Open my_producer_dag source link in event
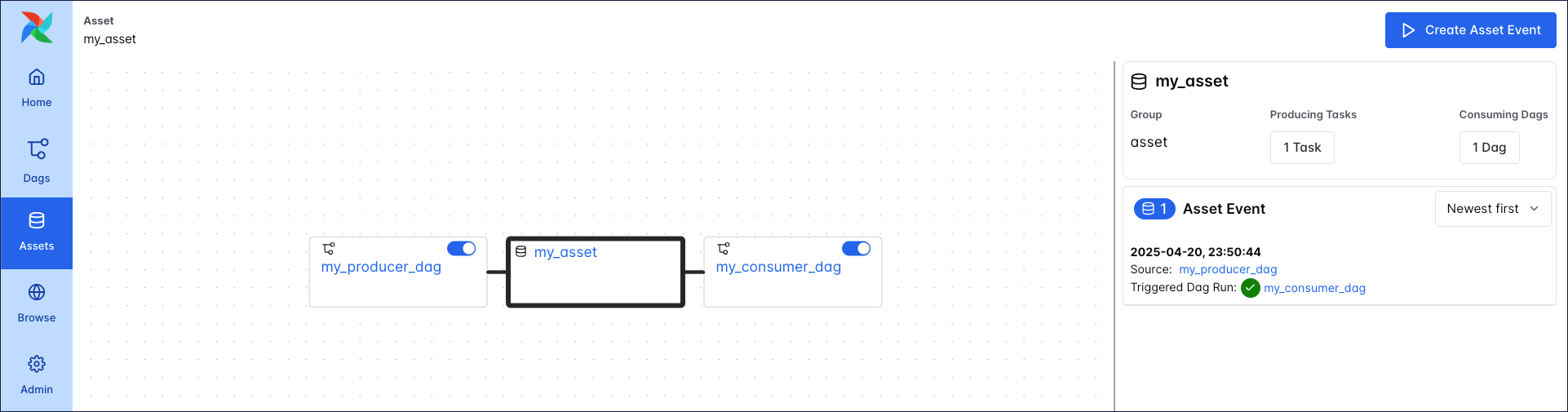 tap(1228, 269)
